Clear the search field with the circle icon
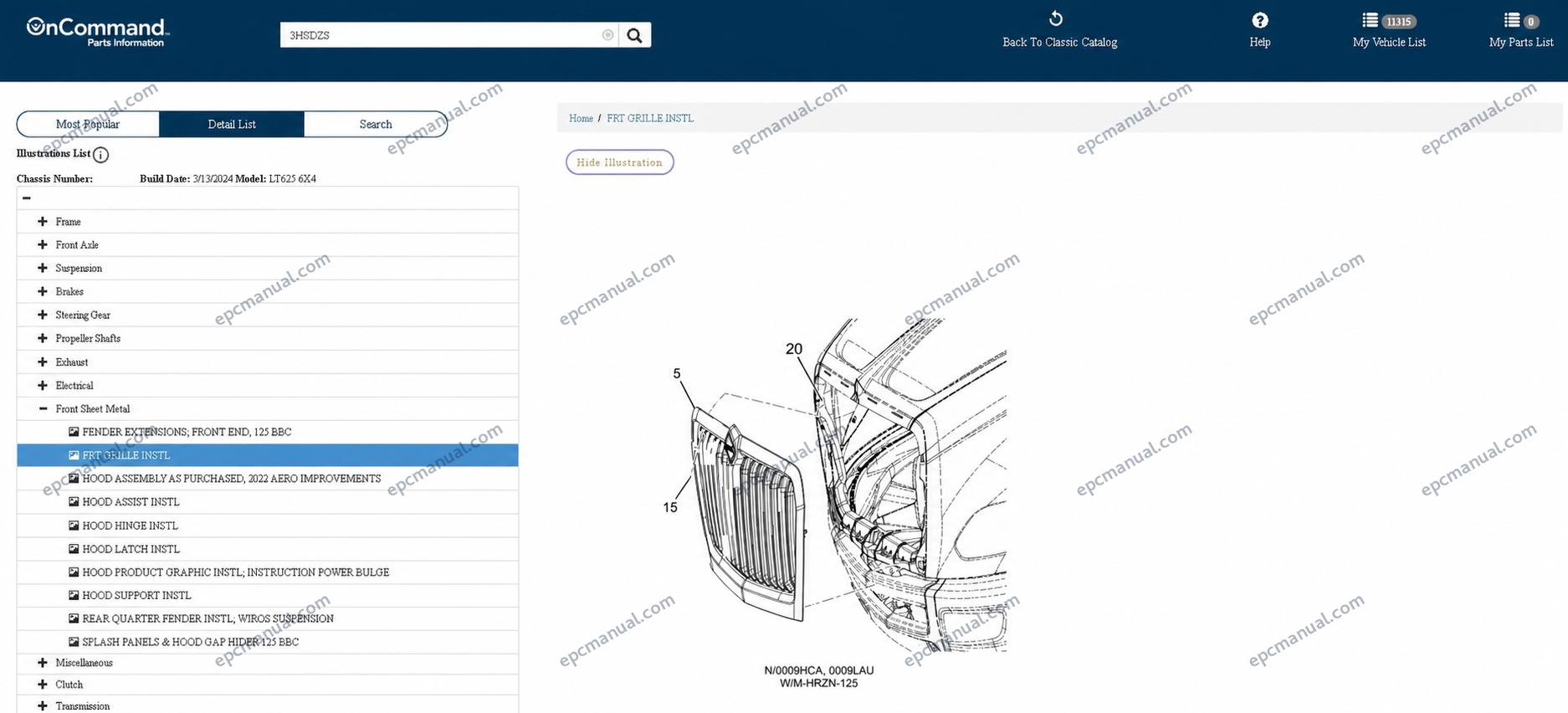The image size is (1568, 713). click(x=607, y=35)
